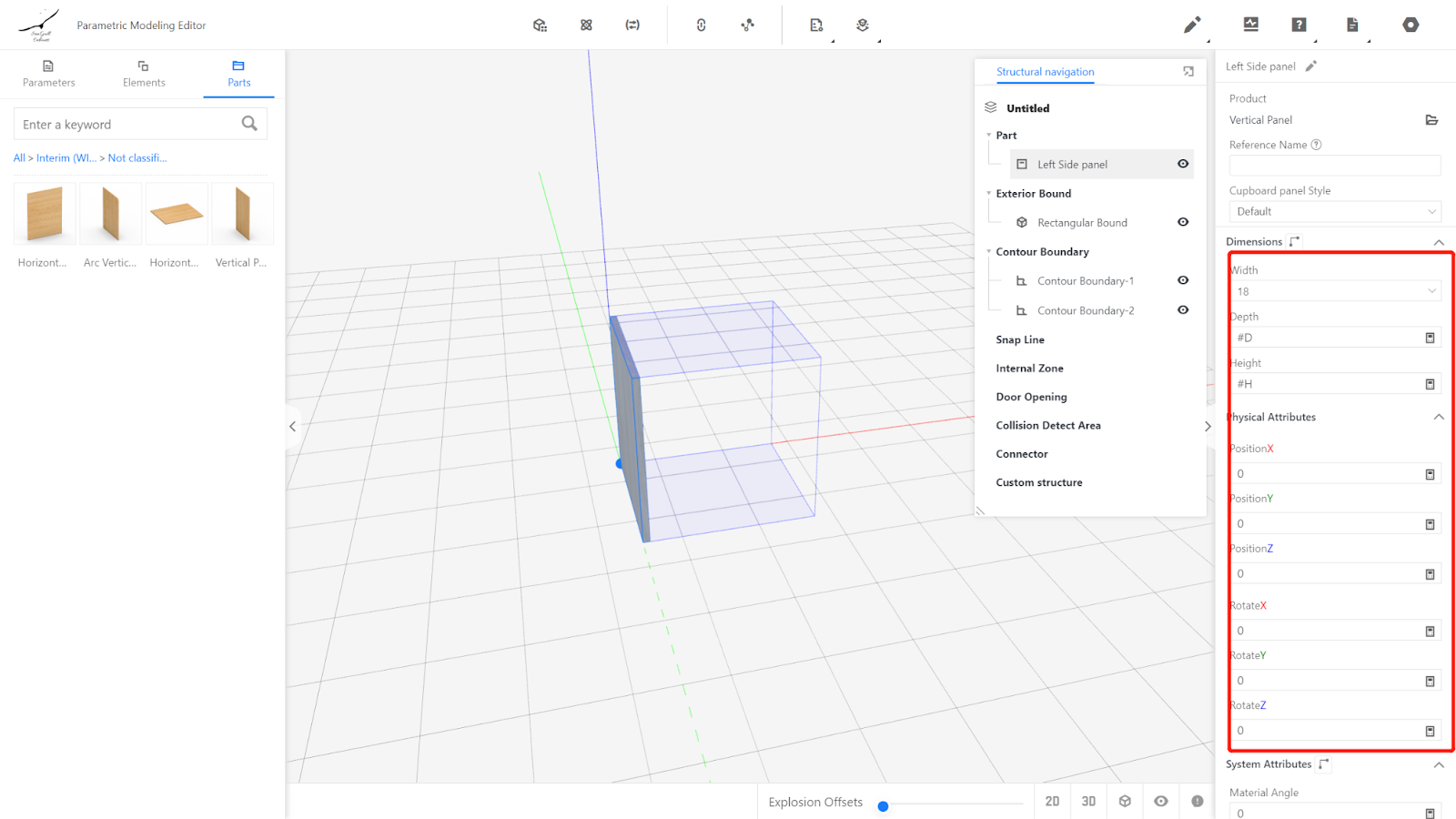Toggle visibility of Contour Boundary-2
Screen dimensions: 1456x819
(x=1183, y=310)
